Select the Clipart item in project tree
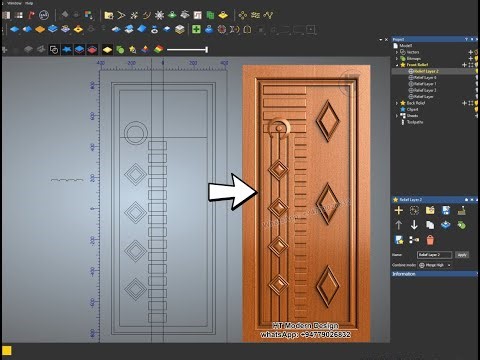 [412, 109]
